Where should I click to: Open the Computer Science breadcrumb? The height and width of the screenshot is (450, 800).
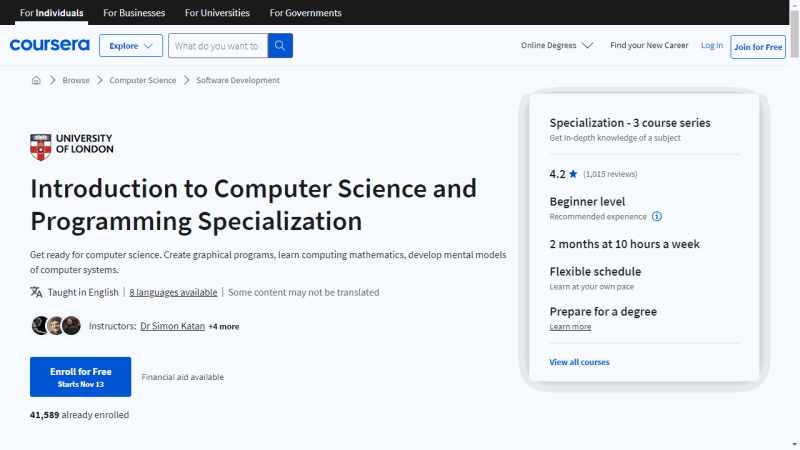pos(143,80)
